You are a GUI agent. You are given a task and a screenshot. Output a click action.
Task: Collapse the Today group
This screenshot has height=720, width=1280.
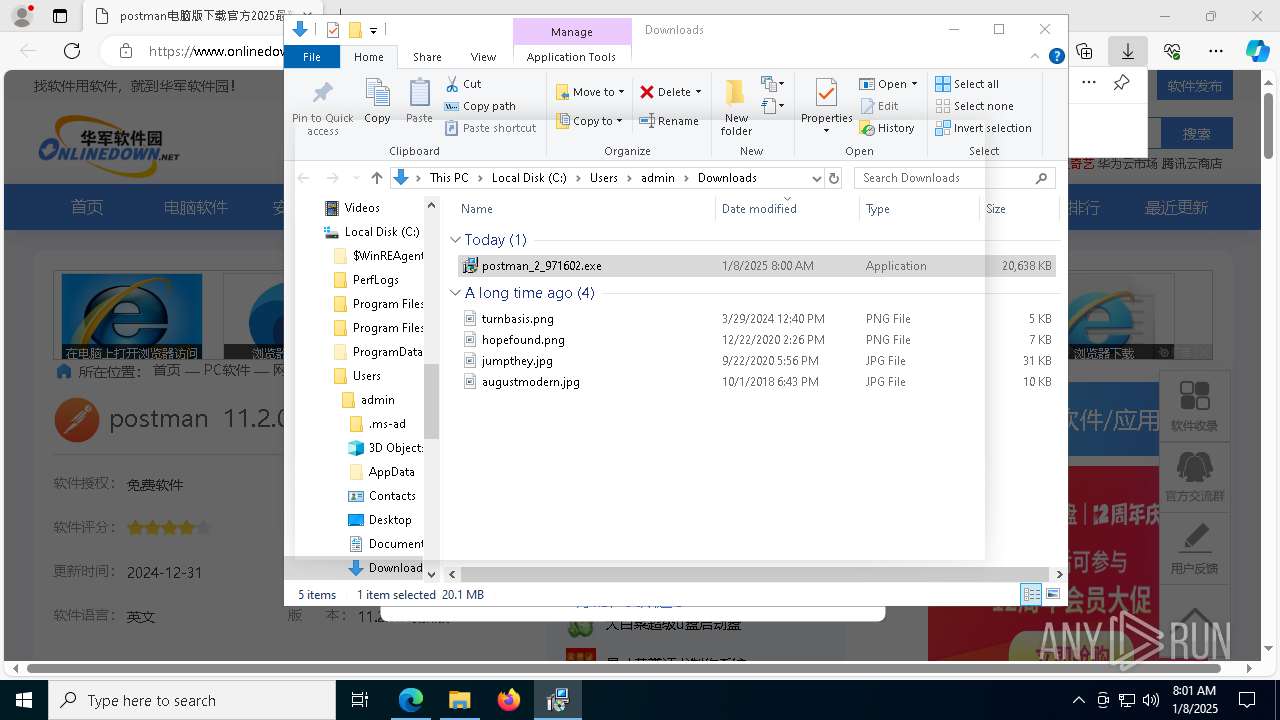tap(455, 240)
